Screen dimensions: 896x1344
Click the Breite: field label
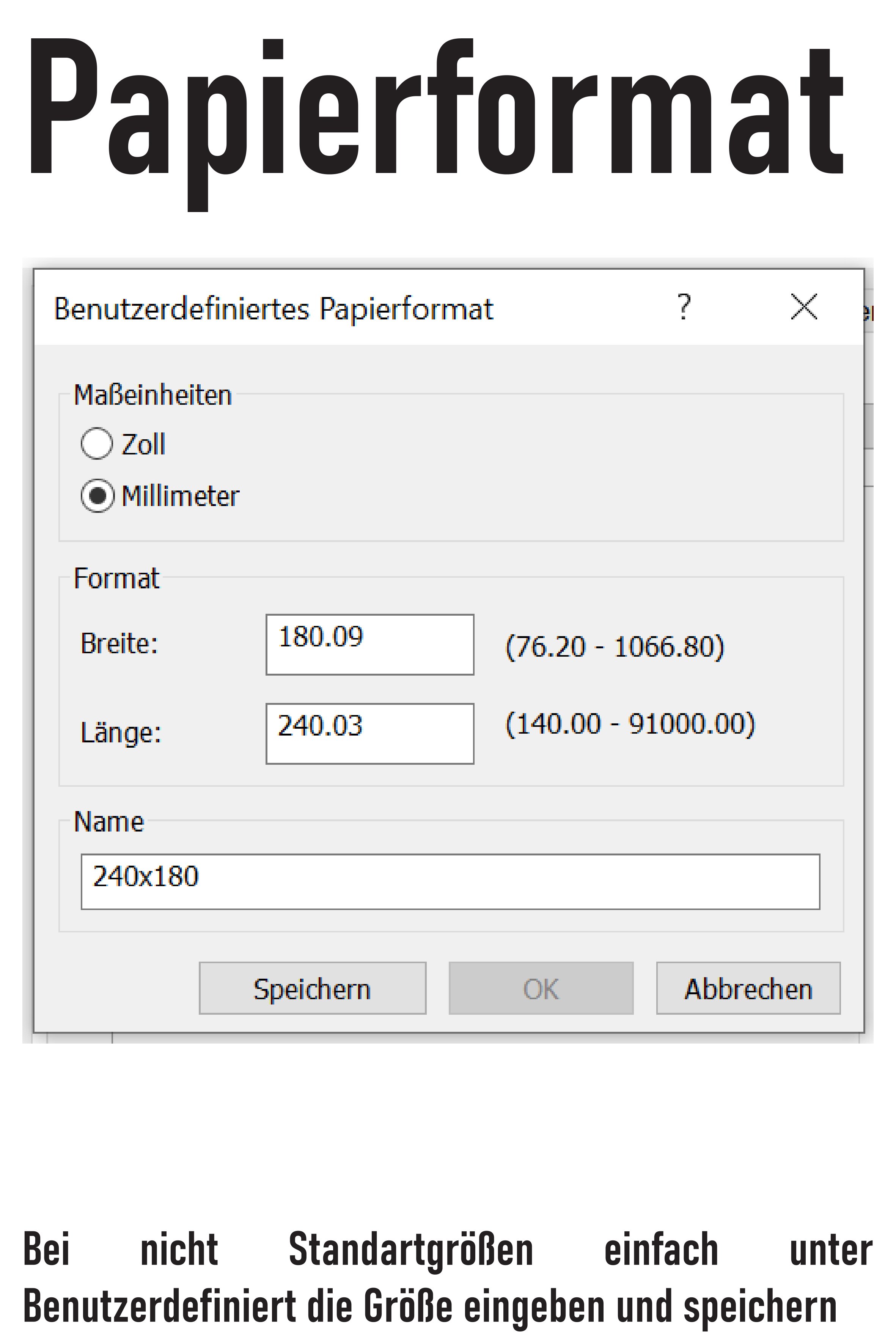pos(119,643)
